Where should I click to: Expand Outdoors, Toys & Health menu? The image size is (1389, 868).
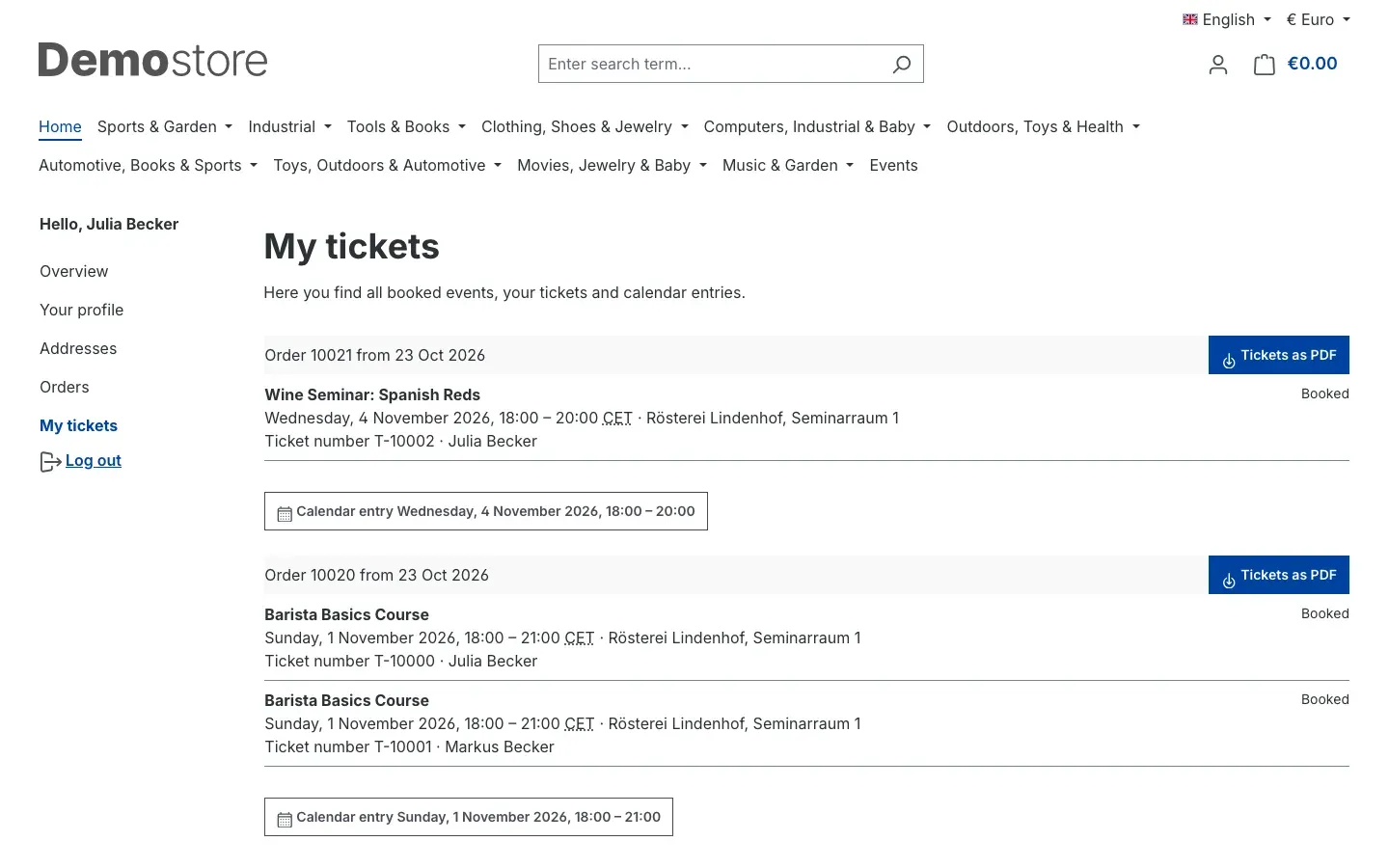coord(1043,126)
